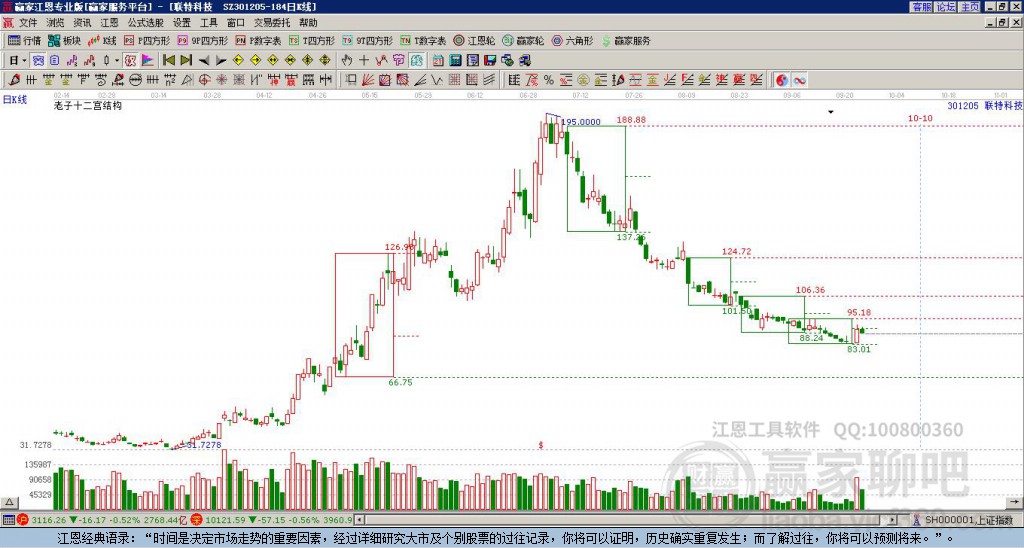Click the 10121.59 index value in status bar
Viewport: 1024px width, 548px height.
click(225, 520)
